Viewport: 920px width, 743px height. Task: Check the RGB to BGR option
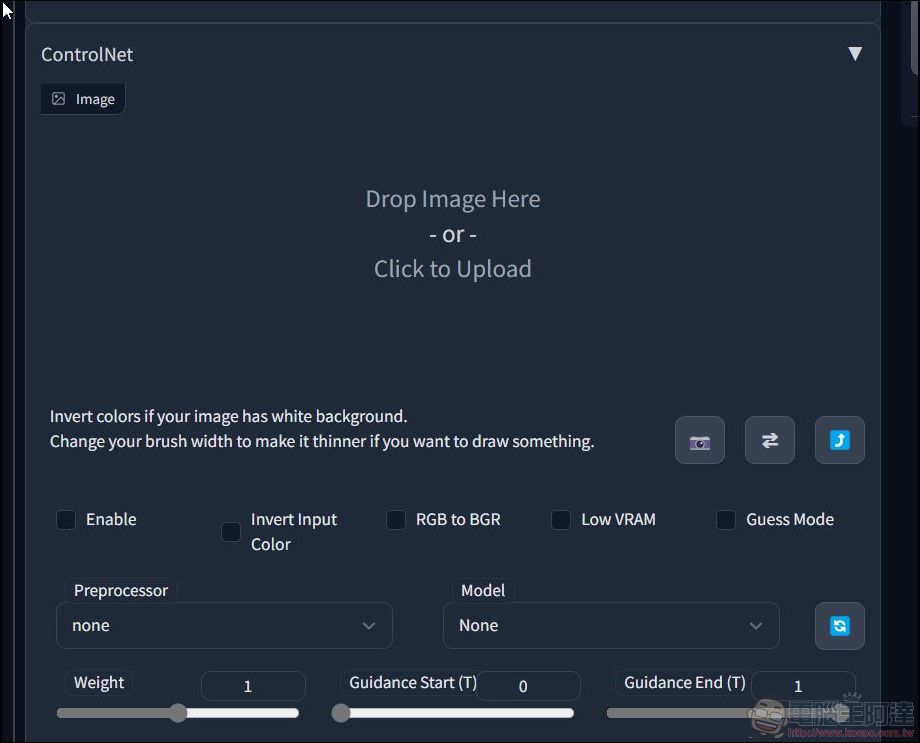(395, 519)
